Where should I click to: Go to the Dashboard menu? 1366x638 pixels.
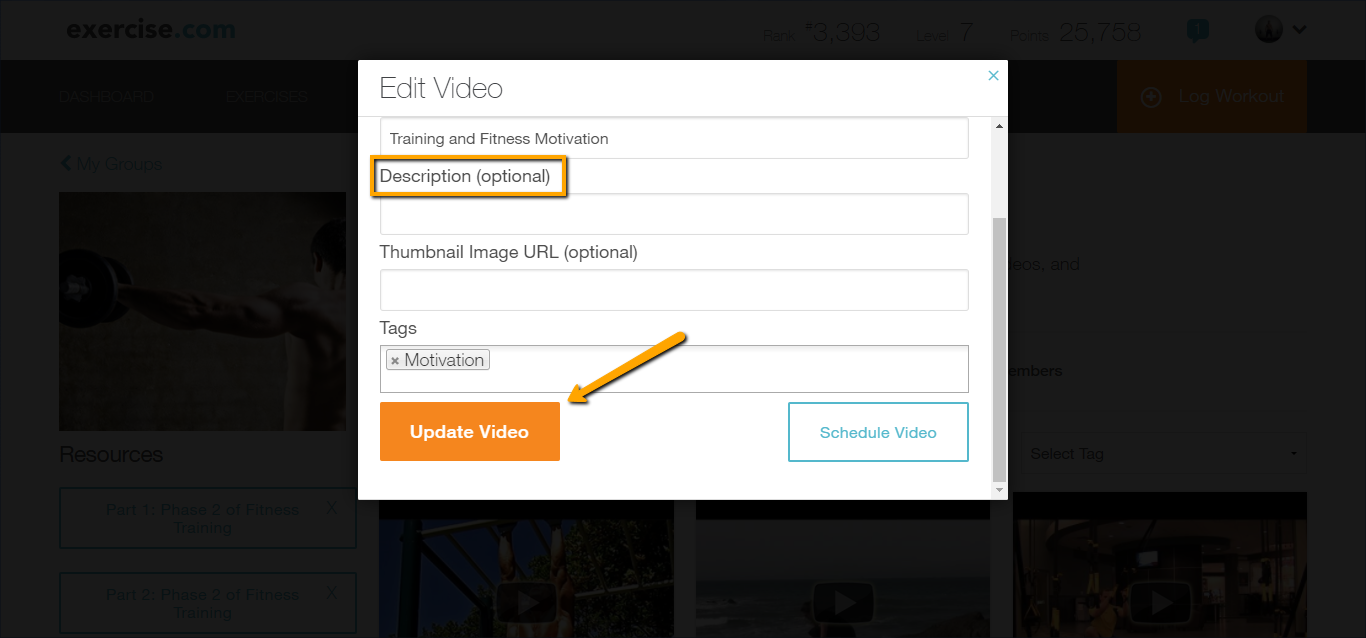coord(106,97)
